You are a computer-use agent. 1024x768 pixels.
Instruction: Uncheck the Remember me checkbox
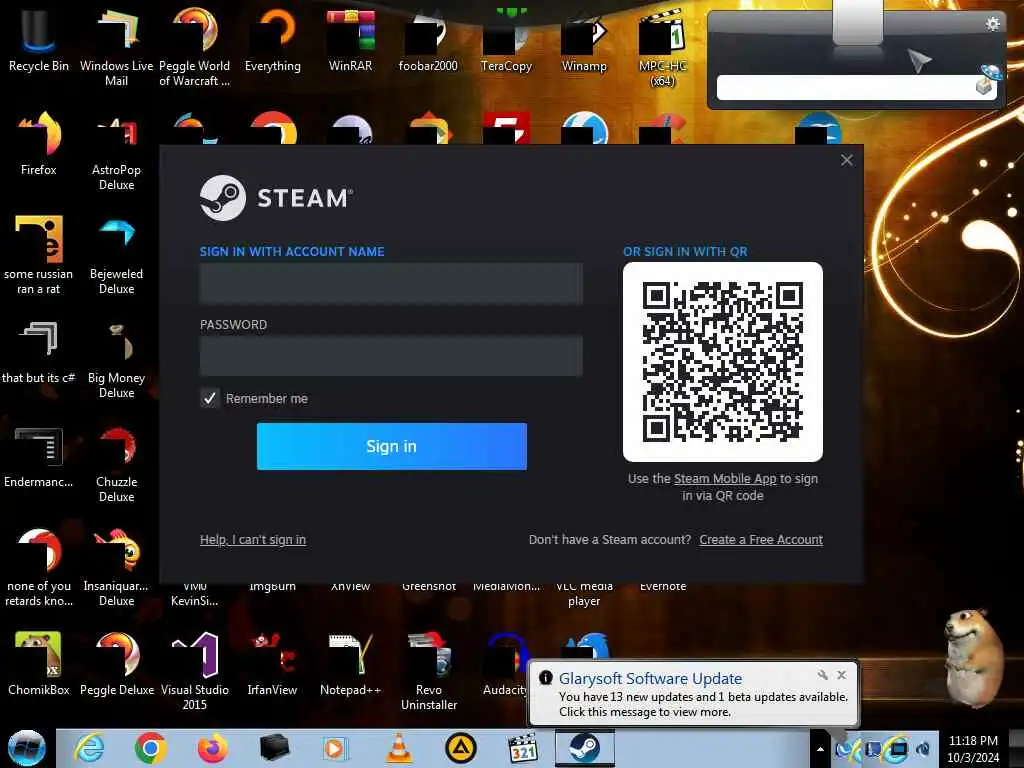[x=210, y=398]
